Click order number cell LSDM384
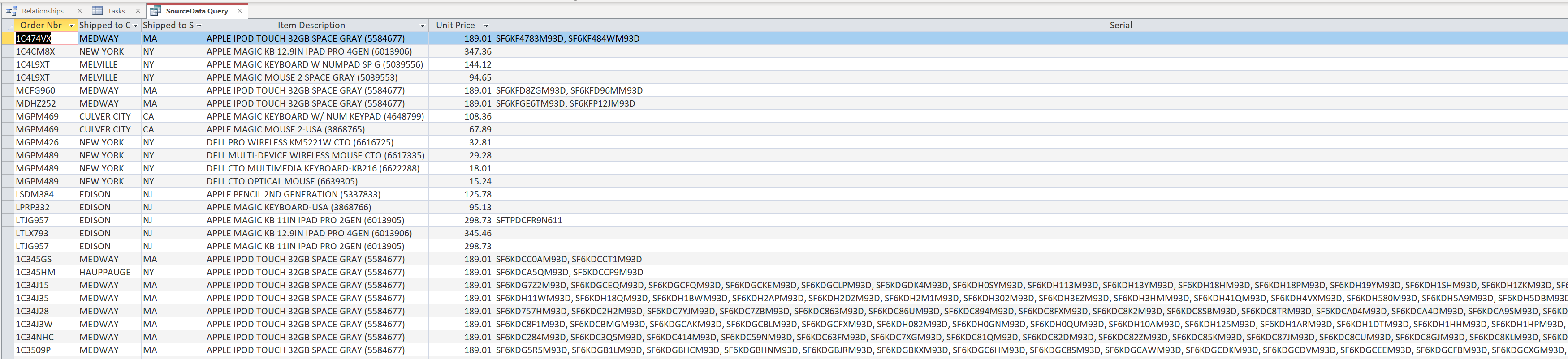Image resolution: width=1568 pixels, height=359 pixels. (46, 194)
